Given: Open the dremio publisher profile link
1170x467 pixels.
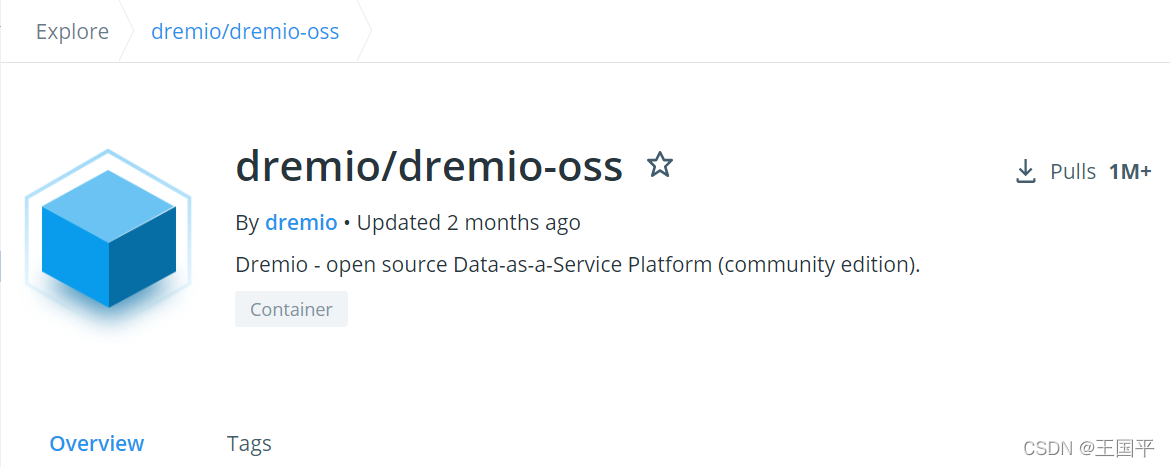Looking at the screenshot, I should [x=301, y=222].
